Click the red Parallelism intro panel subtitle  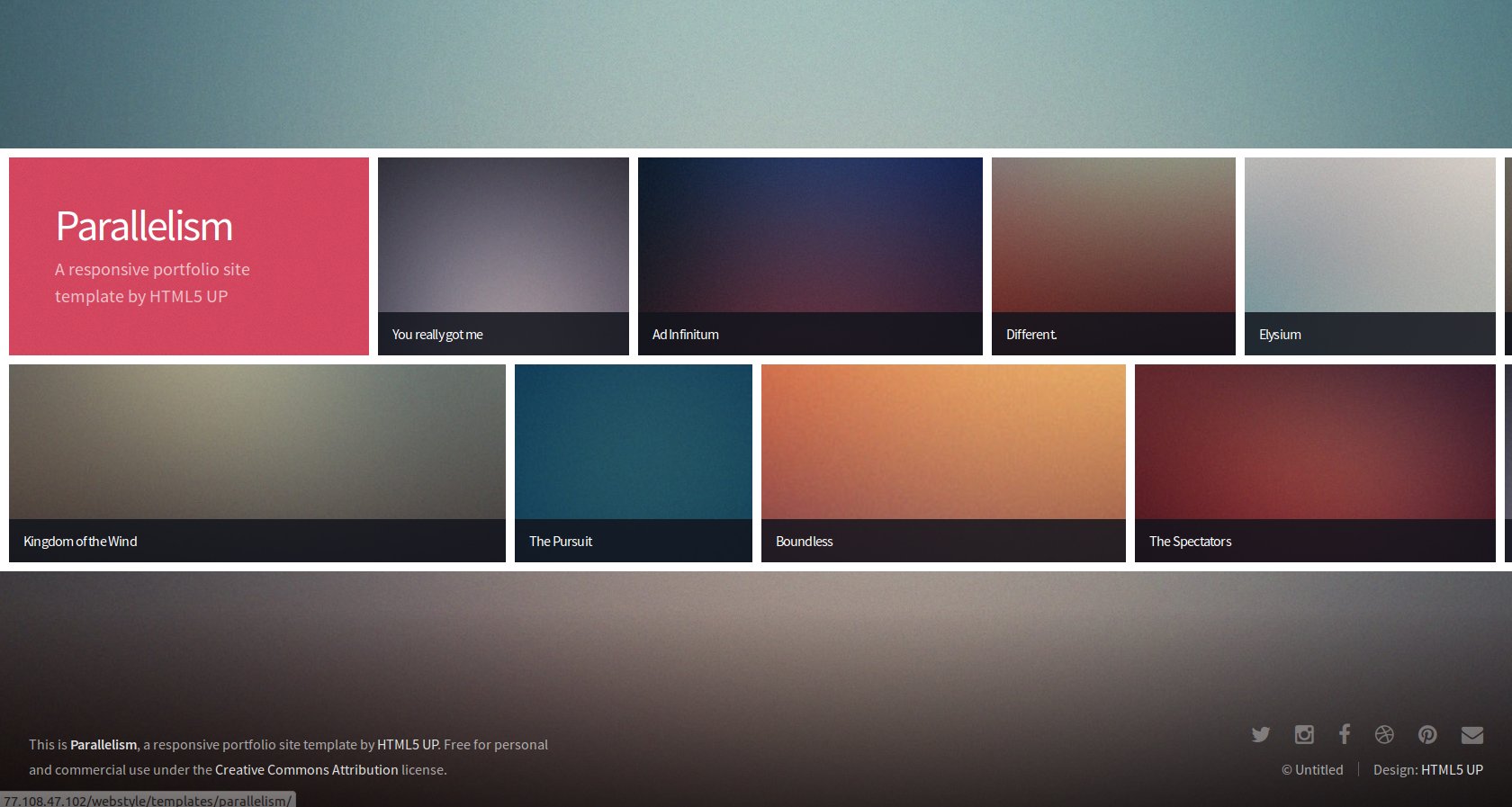click(152, 282)
